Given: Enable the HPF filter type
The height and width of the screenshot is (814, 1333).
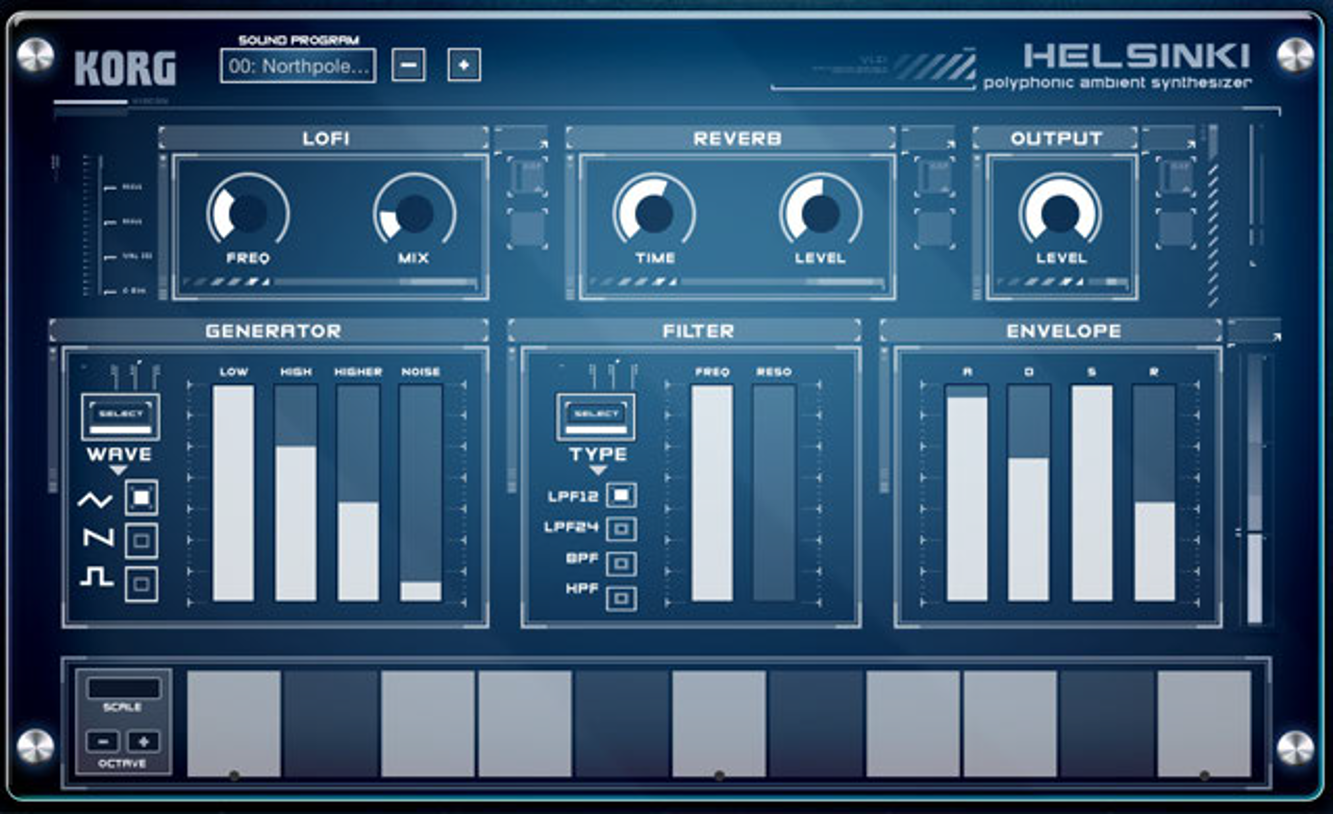Looking at the screenshot, I should [621, 598].
